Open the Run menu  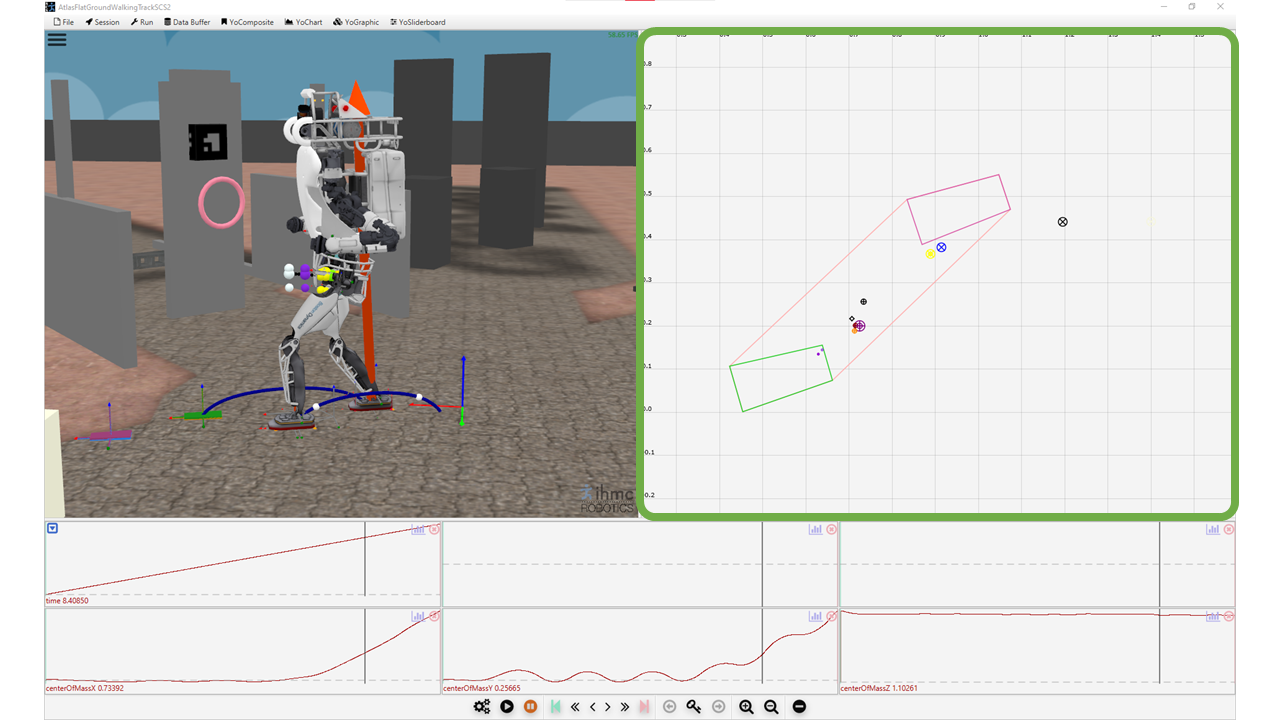(142, 22)
